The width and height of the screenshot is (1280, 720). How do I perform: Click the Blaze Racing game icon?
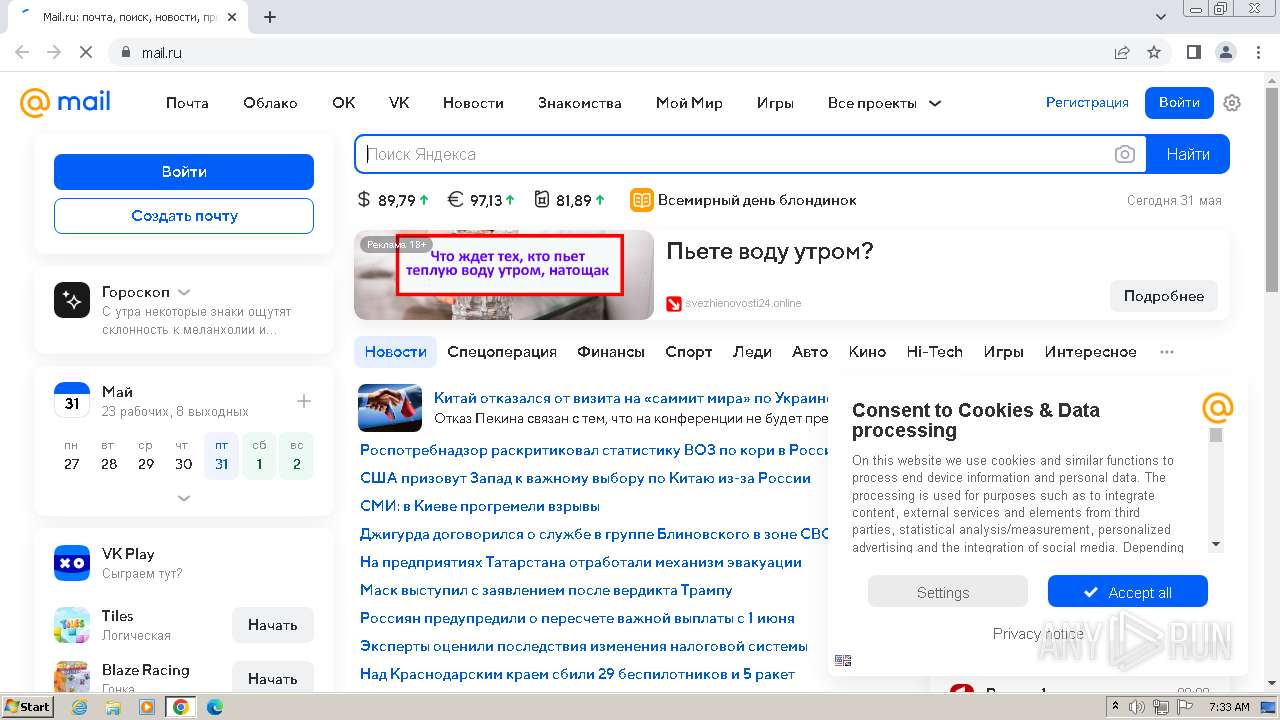click(72, 677)
